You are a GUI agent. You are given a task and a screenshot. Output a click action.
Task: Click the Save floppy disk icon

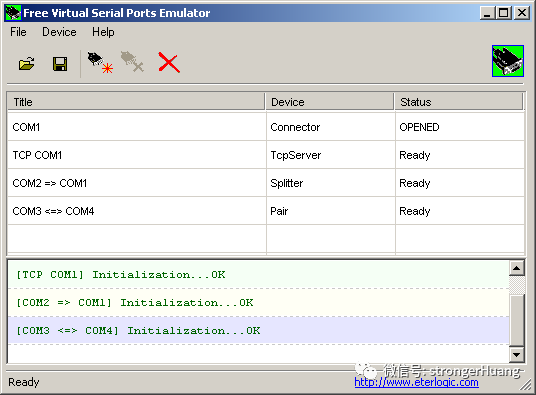coord(60,64)
